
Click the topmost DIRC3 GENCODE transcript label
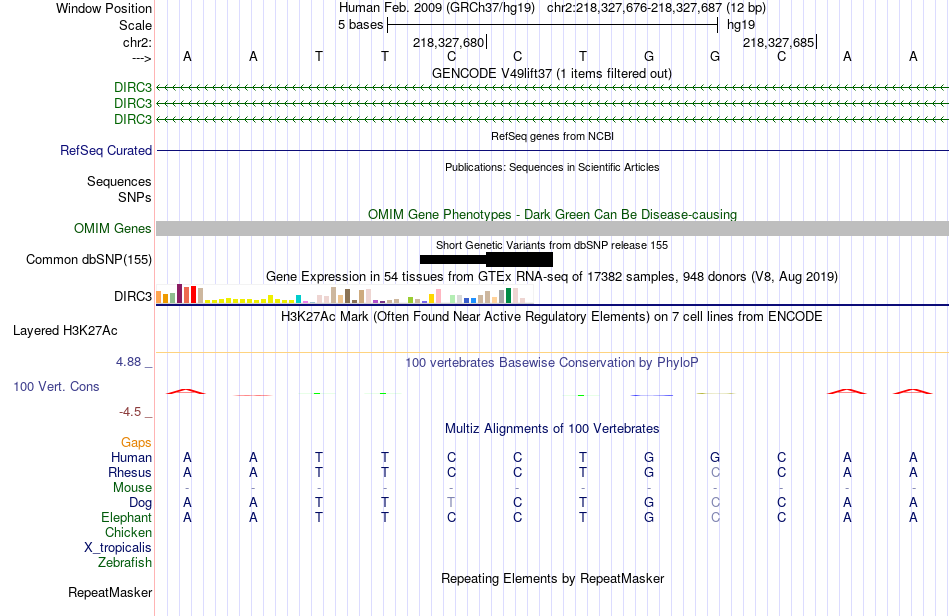pyautogui.click(x=133, y=87)
